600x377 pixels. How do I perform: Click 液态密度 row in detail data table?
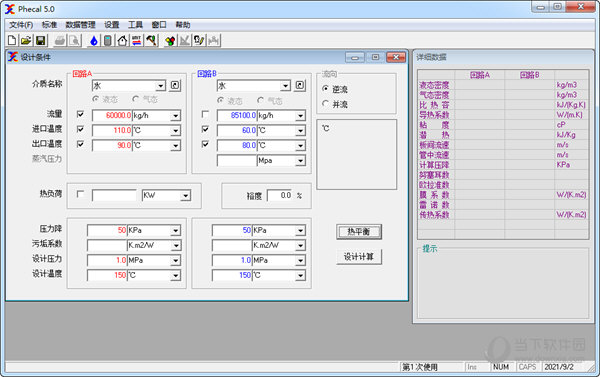(x=503, y=85)
